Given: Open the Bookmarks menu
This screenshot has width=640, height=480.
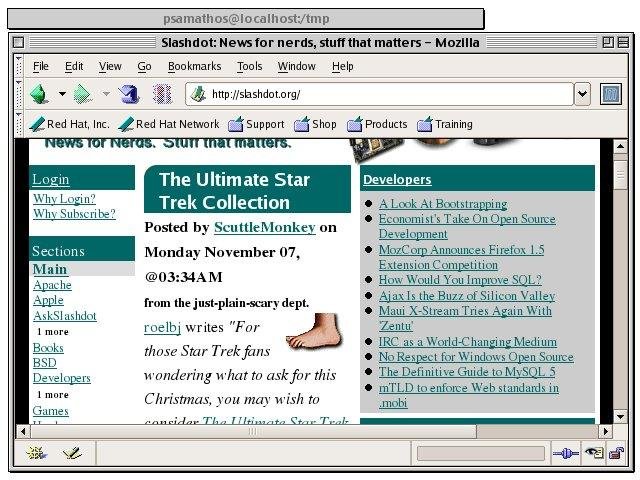Looking at the screenshot, I should pos(195,66).
